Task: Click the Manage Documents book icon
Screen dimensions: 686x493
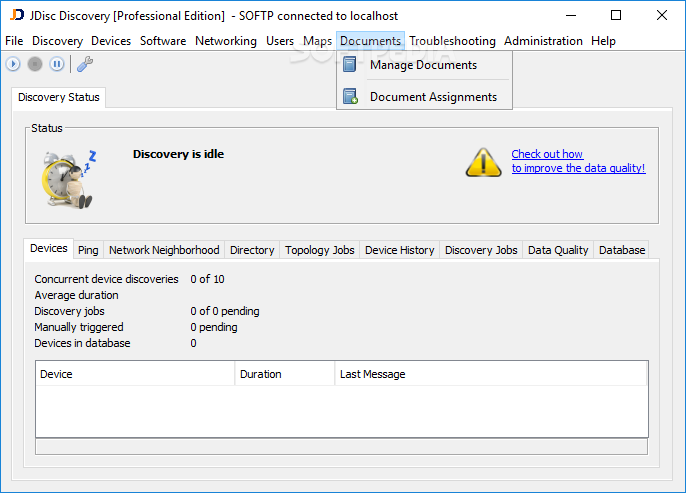Action: (x=350, y=65)
